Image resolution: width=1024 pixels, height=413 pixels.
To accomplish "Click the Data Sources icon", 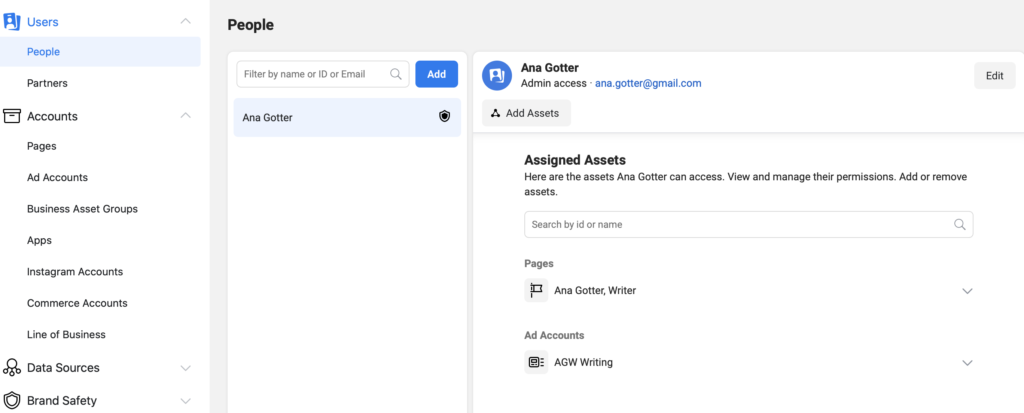I will (12, 368).
